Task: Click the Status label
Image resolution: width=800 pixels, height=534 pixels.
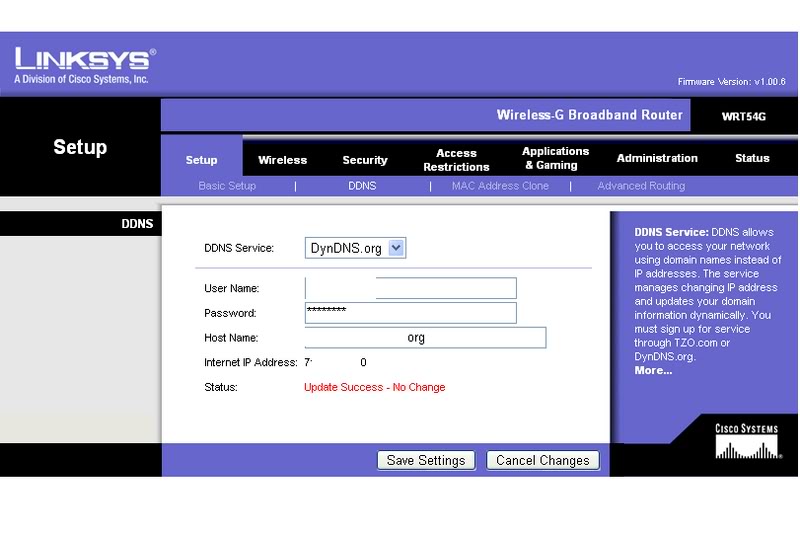Action: click(x=221, y=387)
